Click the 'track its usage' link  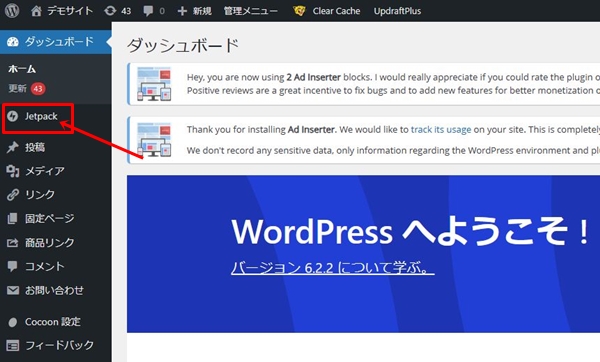441,130
